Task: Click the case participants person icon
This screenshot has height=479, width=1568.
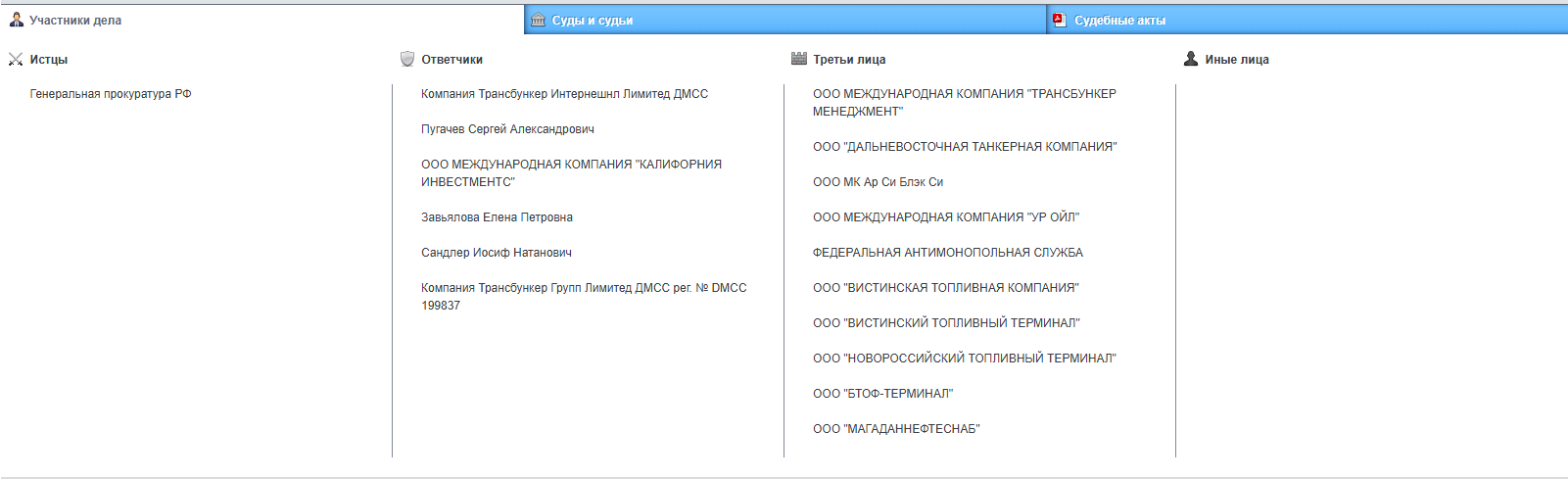Action: pyautogui.click(x=17, y=20)
